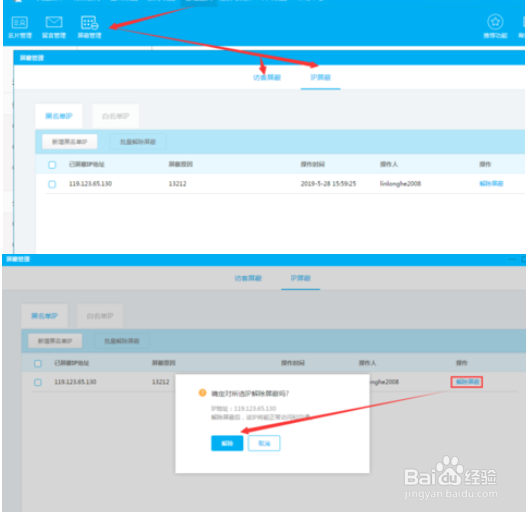This screenshot has height=512, width=527.
Task: Click dialog question 确定对所选IP解除屏蔽吗
Action: click(x=250, y=393)
